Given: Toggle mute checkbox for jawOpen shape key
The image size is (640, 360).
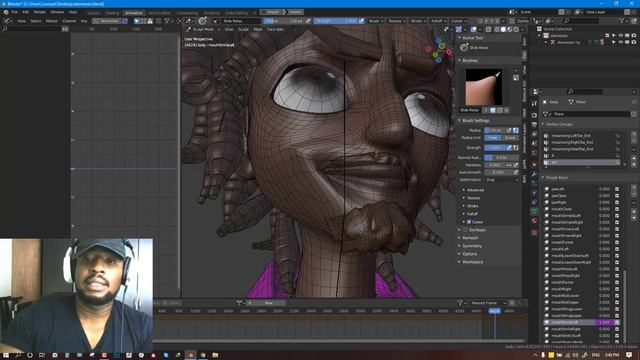Looking at the screenshot, I should tap(617, 196).
